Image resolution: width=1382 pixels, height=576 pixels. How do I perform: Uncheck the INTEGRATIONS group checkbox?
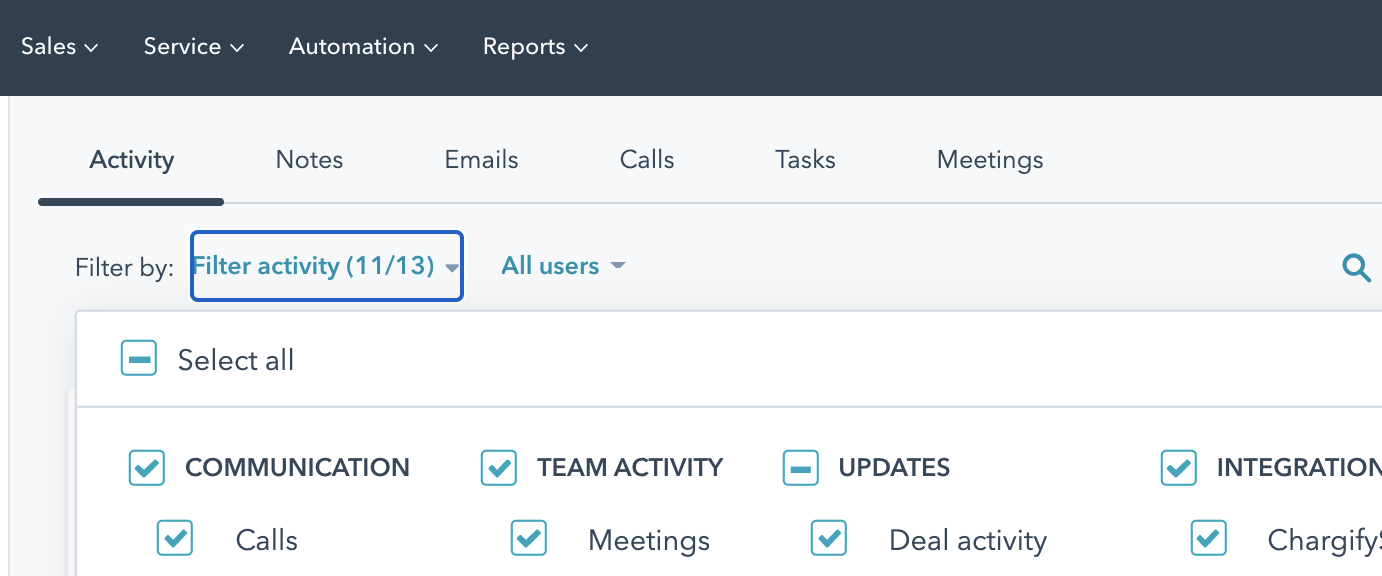(x=1178, y=467)
